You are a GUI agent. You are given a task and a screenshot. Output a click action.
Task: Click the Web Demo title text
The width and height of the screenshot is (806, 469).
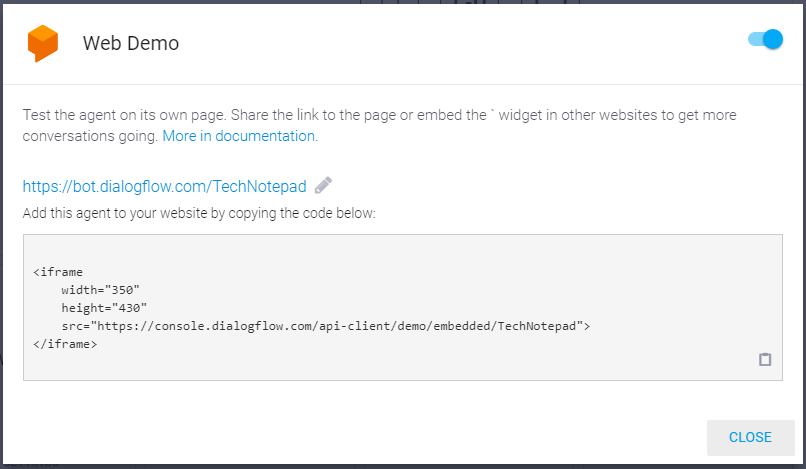[131, 43]
